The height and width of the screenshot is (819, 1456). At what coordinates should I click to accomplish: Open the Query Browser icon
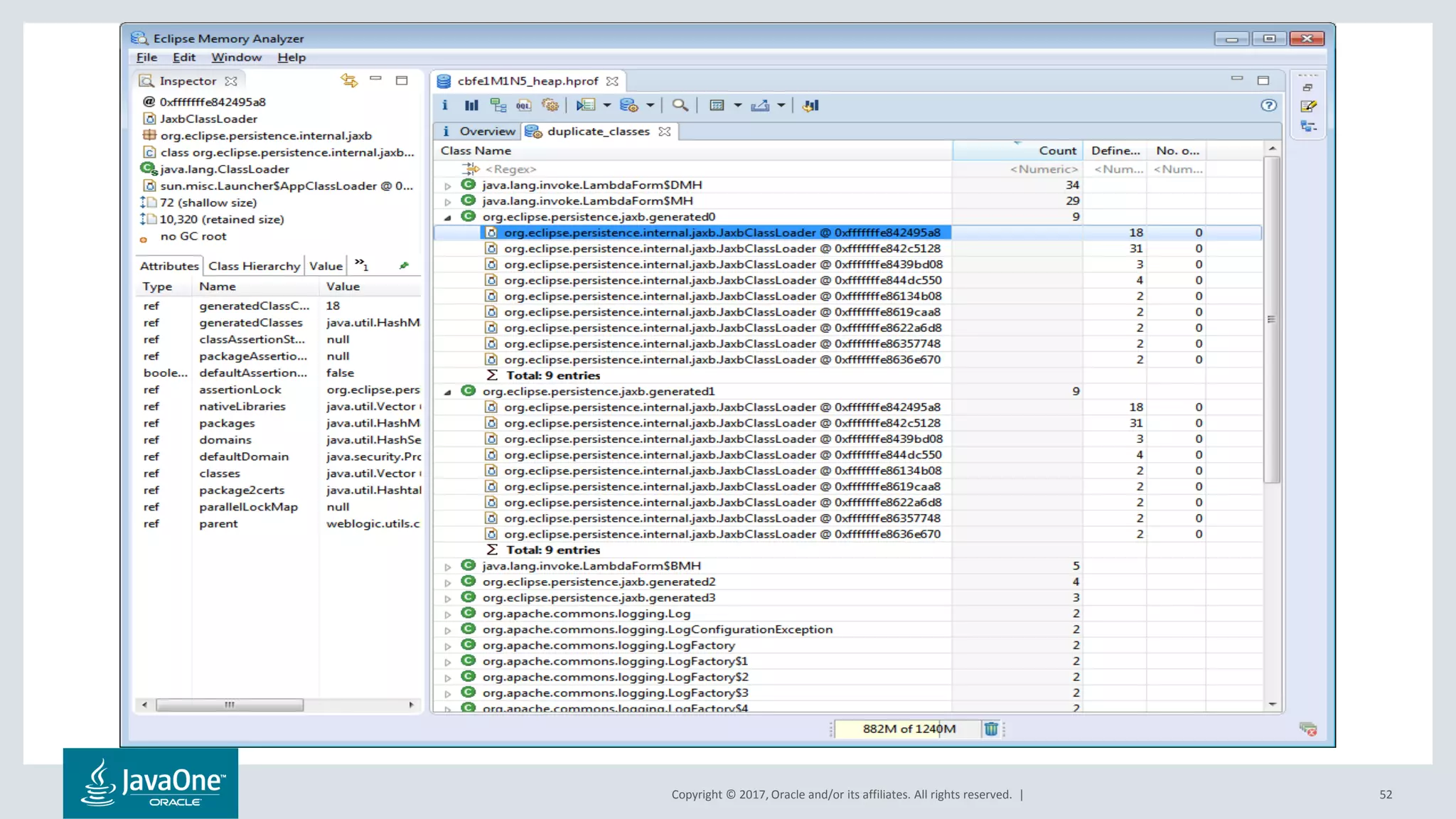(628, 105)
